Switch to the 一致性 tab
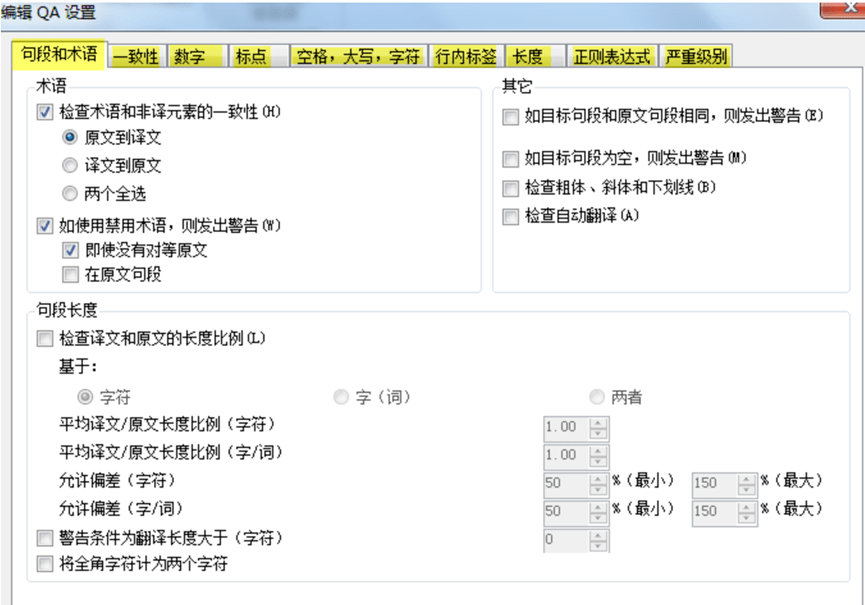The height and width of the screenshot is (605, 865). tap(136, 56)
